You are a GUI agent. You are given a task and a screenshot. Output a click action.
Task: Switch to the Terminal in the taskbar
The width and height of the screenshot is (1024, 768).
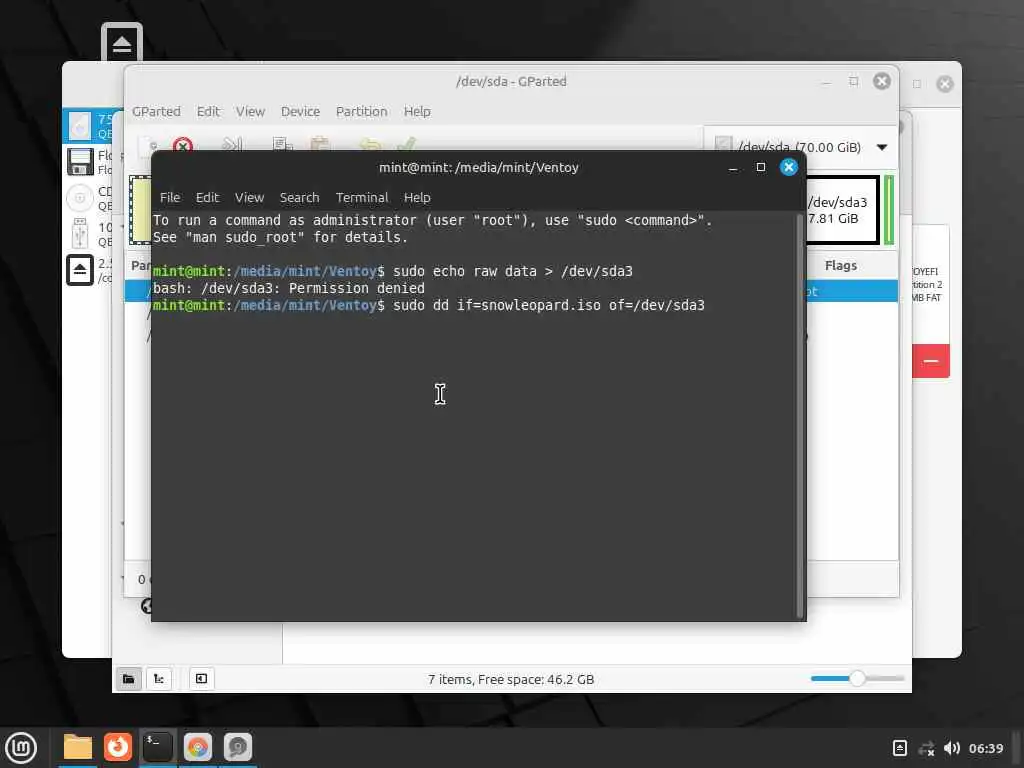click(x=157, y=747)
